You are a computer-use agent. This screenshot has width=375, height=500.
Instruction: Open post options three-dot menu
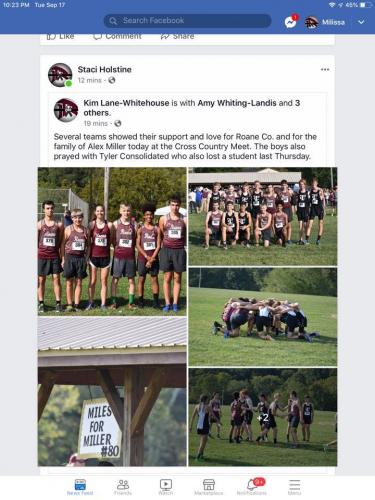tap(325, 69)
